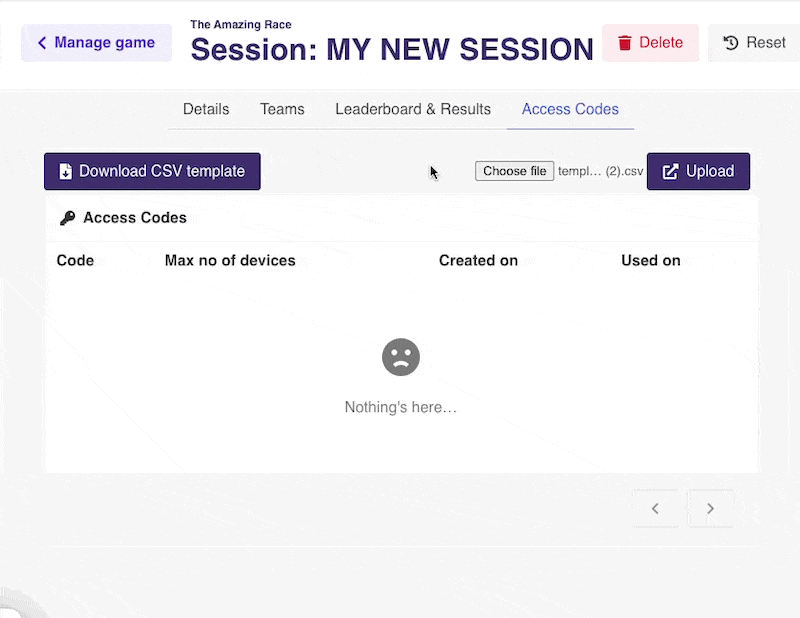Screen dimensions: 800x618
Task: Delete the session MY NEW SESSION
Action: point(650,42)
